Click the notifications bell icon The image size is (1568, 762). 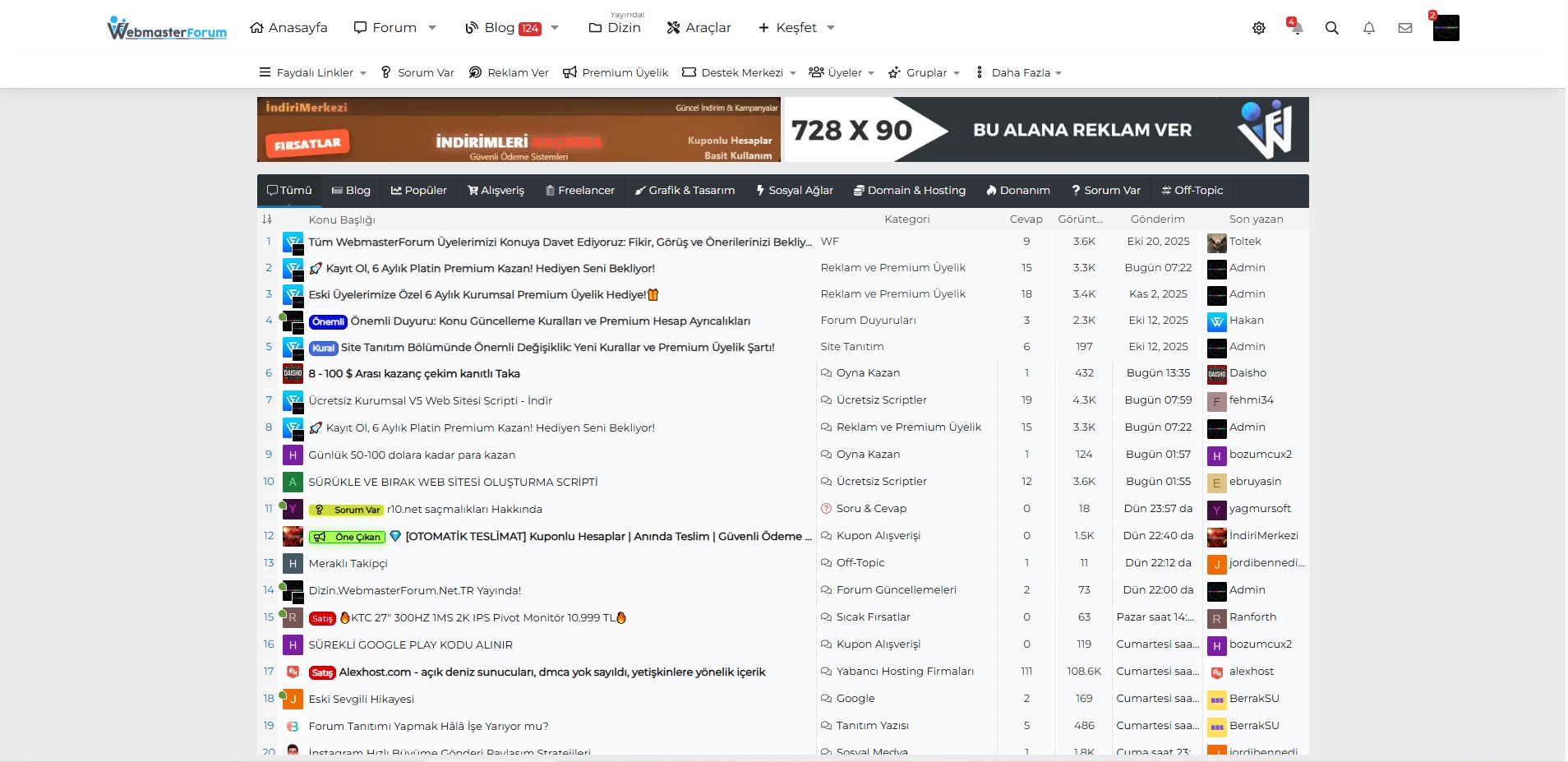coord(1368,28)
